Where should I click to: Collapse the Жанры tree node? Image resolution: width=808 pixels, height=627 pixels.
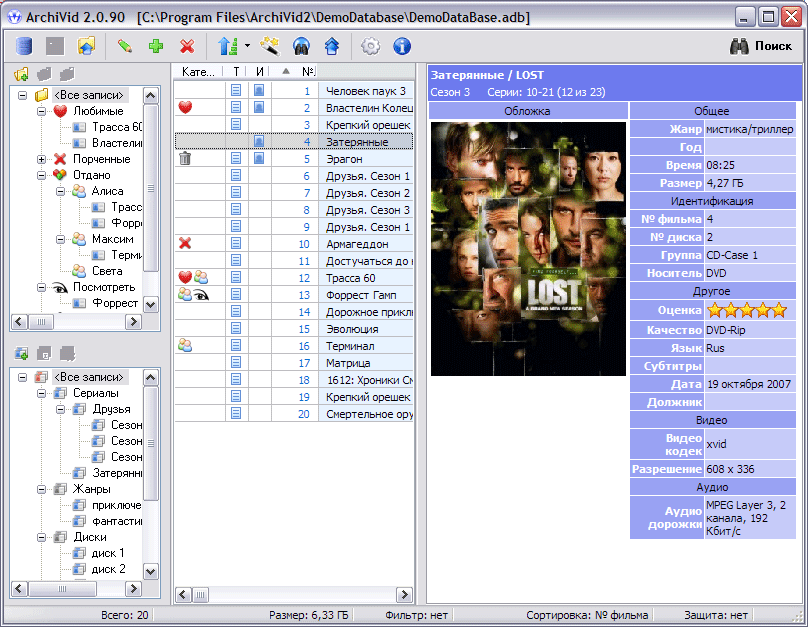point(41,489)
